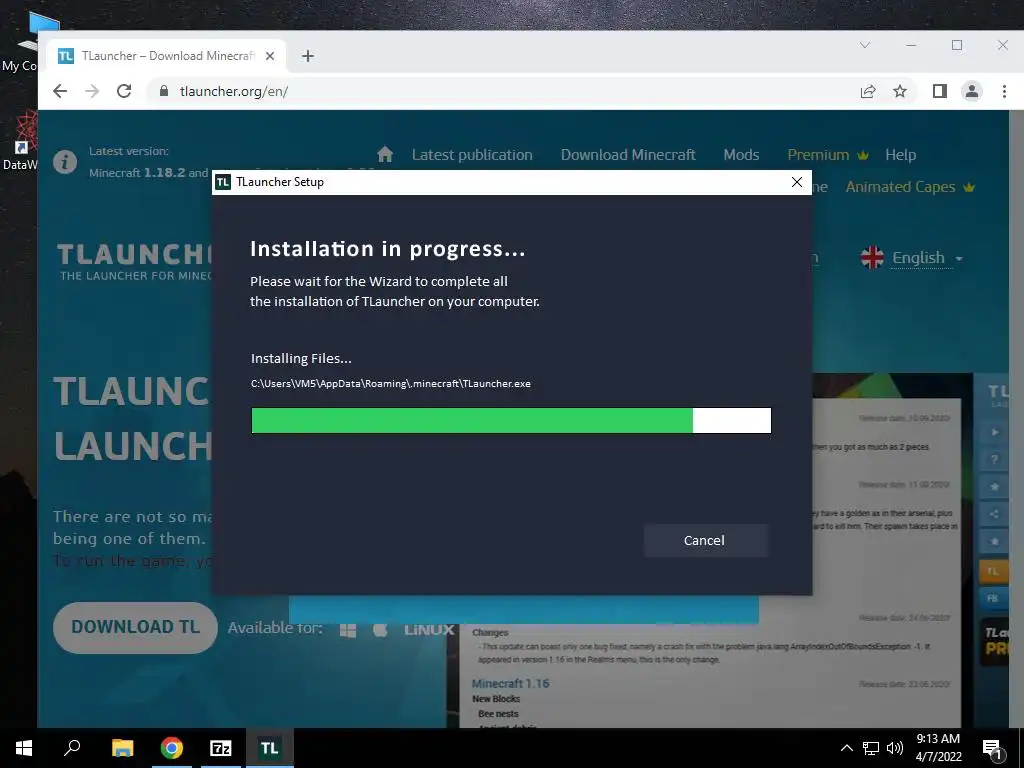Close the TLauncher browser tab
The width and height of the screenshot is (1024, 768).
click(x=270, y=56)
